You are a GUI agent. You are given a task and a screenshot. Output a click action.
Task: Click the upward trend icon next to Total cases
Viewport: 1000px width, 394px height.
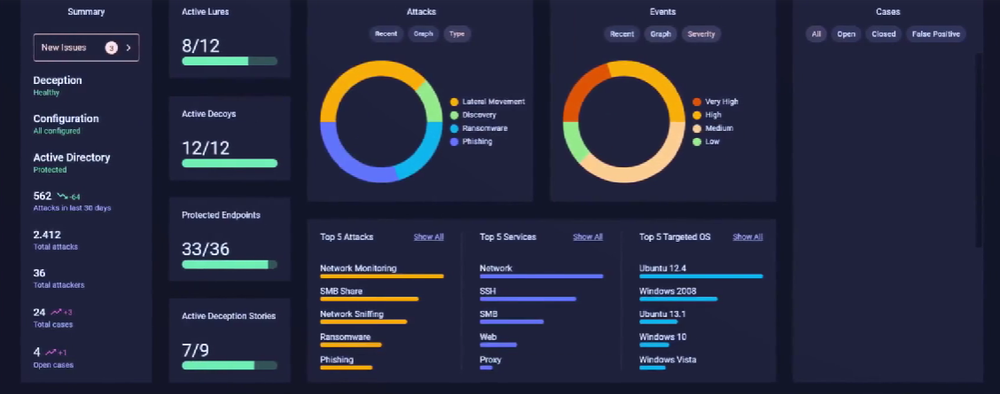tap(56, 312)
